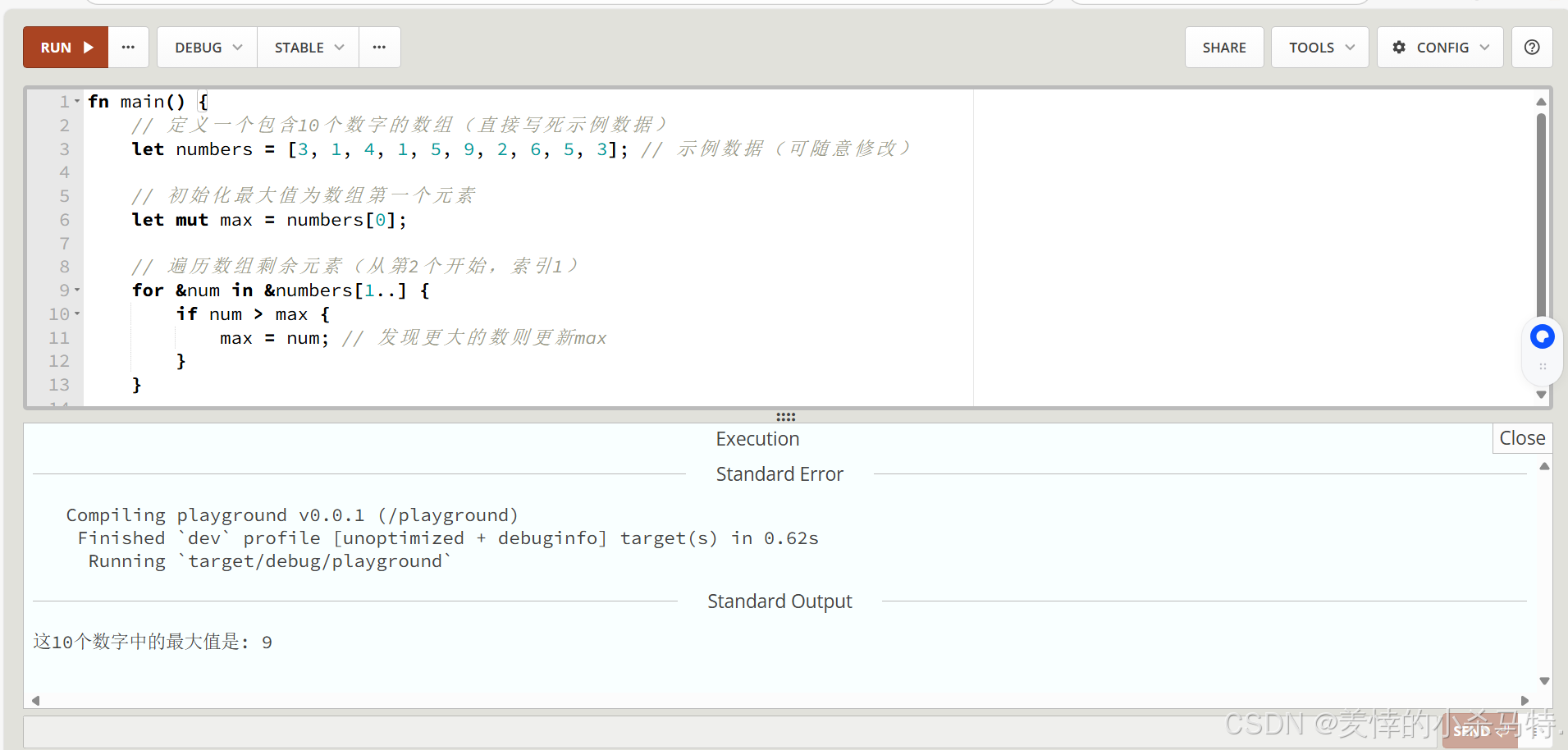1568x750 pixels.
Task: Collapse the if block fold arrow on line 10
Action: tap(77, 313)
